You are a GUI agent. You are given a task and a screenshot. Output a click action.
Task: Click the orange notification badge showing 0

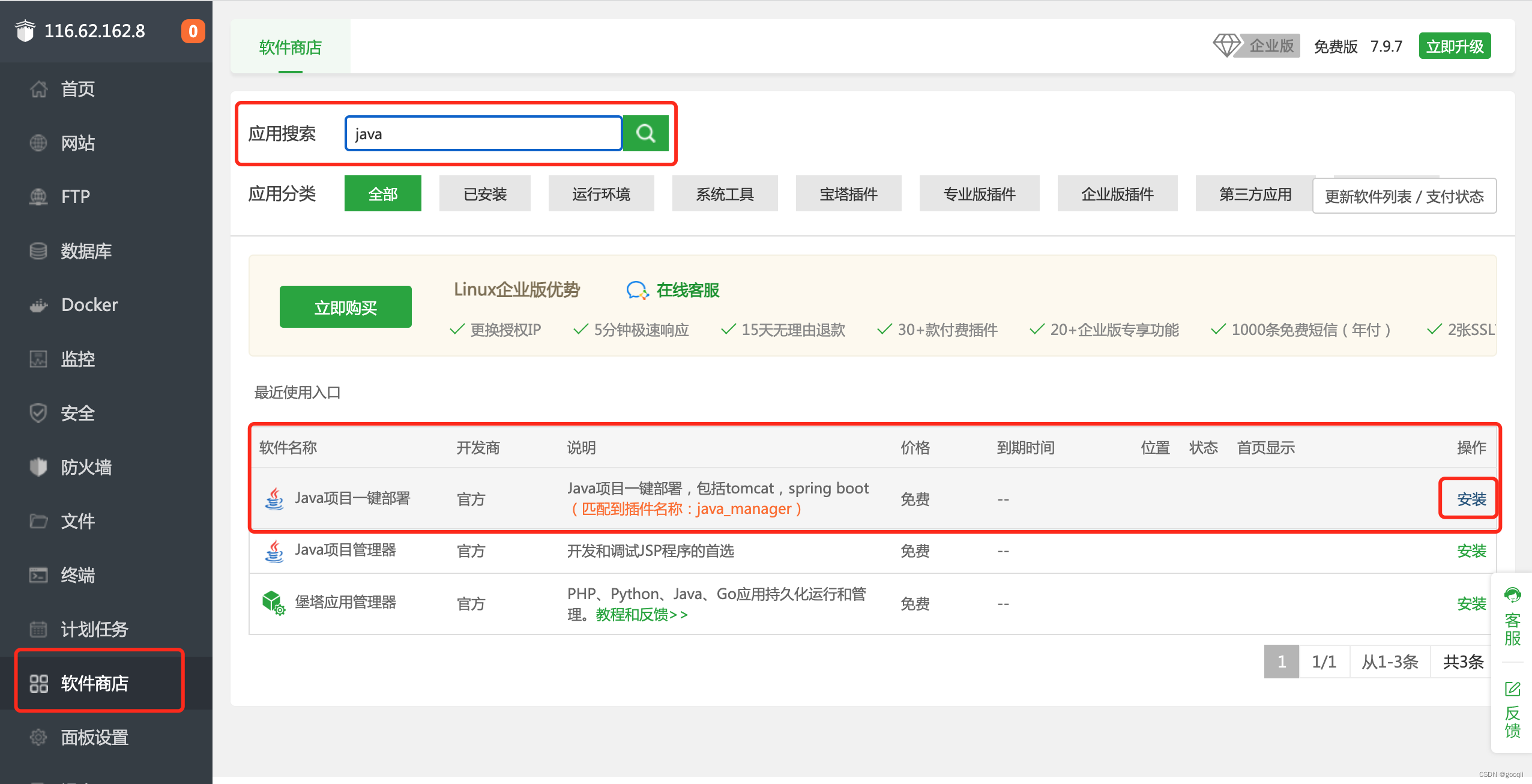(193, 31)
